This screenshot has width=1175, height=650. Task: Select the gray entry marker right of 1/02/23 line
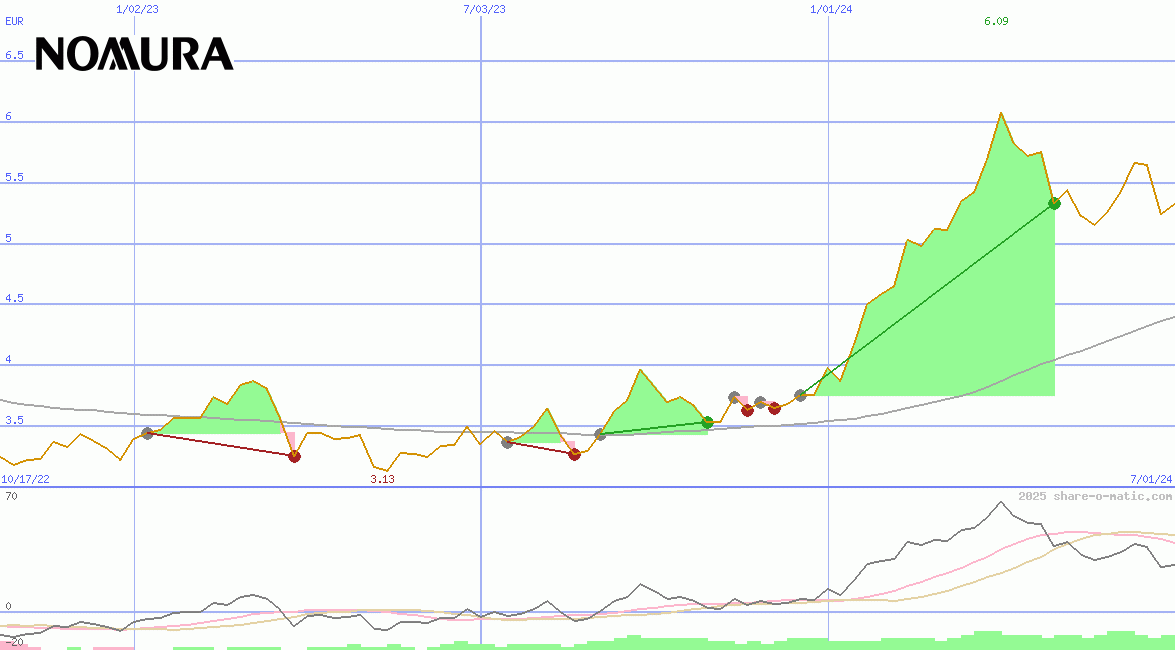coord(148,433)
